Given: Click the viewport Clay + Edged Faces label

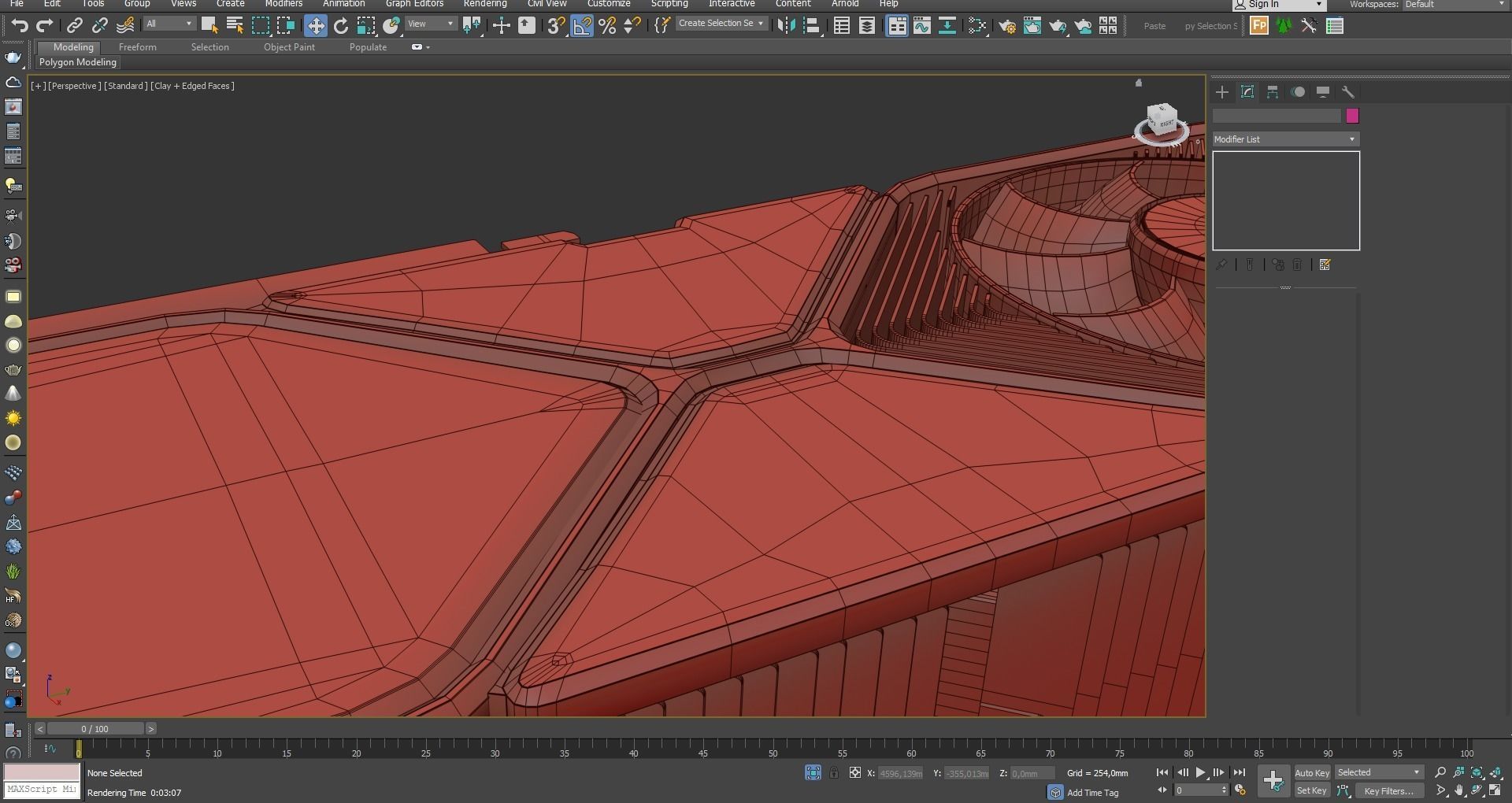Looking at the screenshot, I should pyautogui.click(x=193, y=86).
